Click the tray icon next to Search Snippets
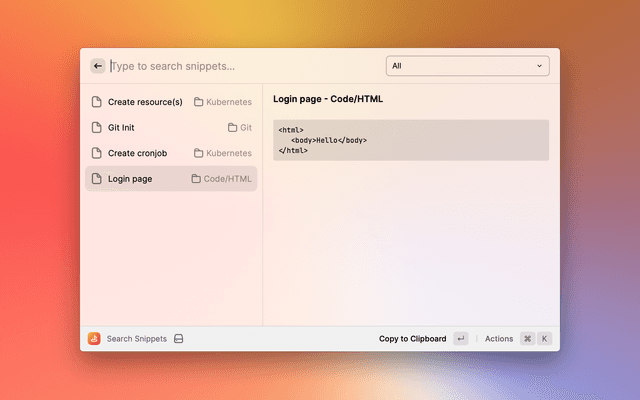Screen dimensions: 640x400 point(179,339)
